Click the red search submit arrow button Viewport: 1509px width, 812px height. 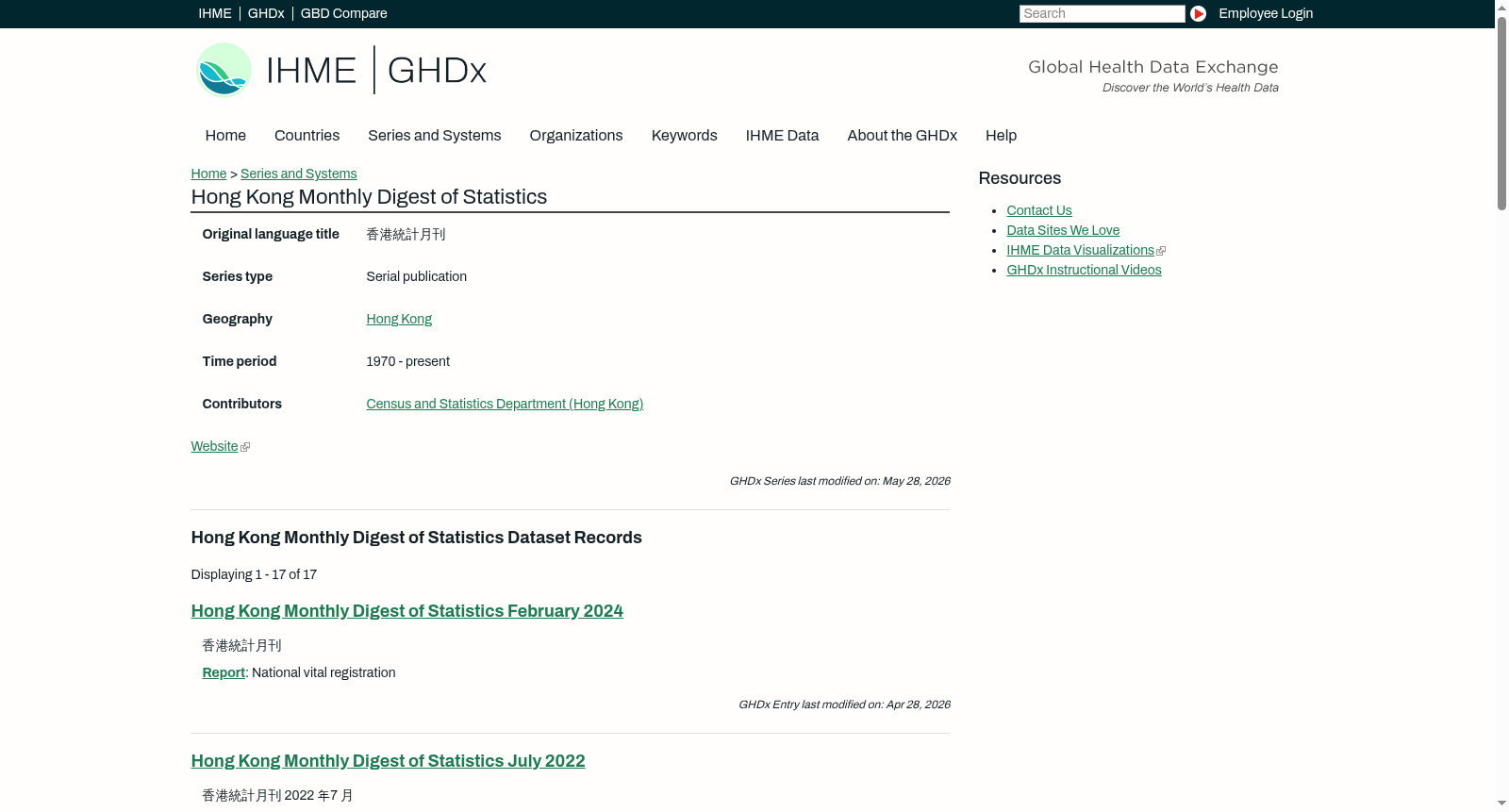pos(1198,13)
